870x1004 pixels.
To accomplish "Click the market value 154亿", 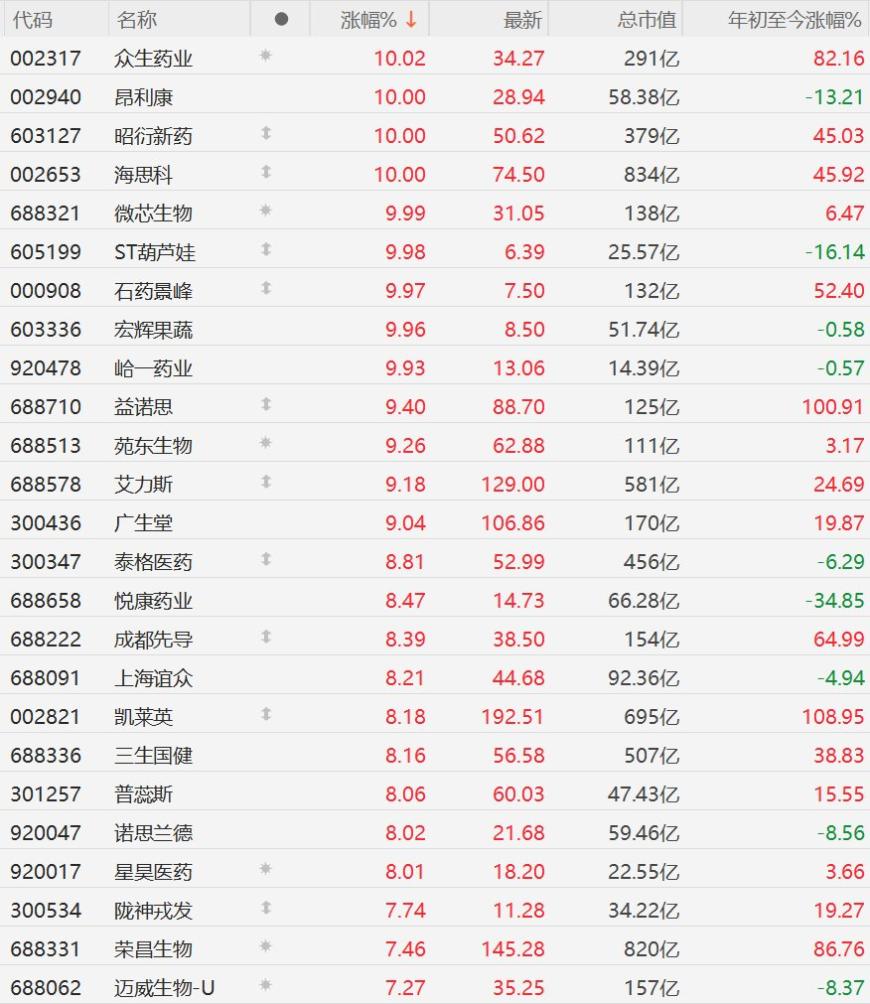I will [x=652, y=639].
